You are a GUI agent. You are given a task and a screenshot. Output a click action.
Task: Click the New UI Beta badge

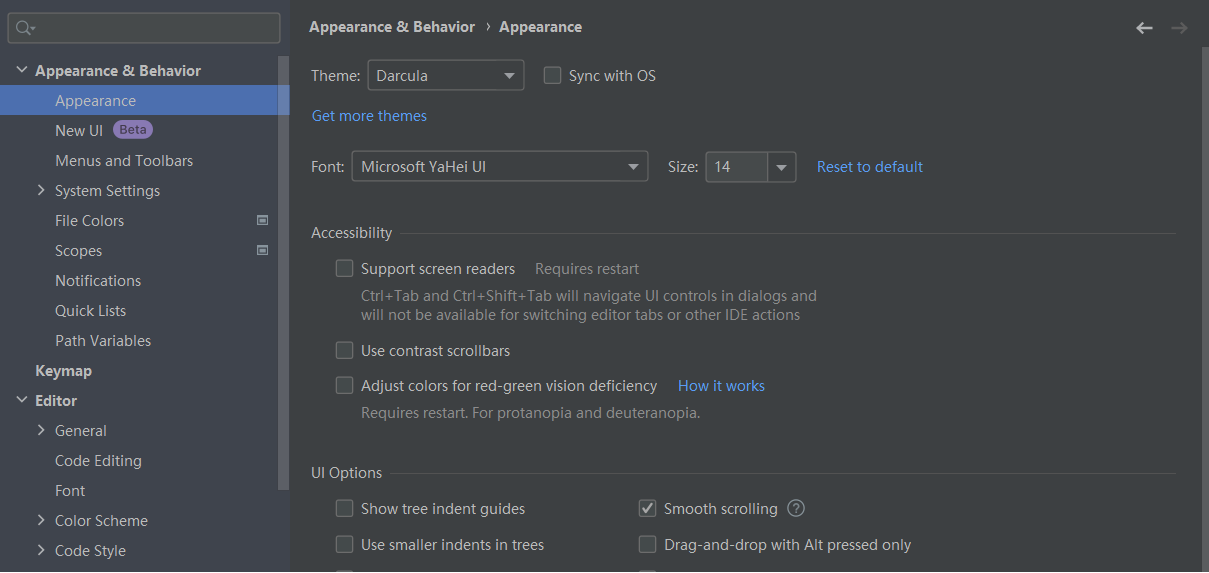pyautogui.click(x=133, y=130)
